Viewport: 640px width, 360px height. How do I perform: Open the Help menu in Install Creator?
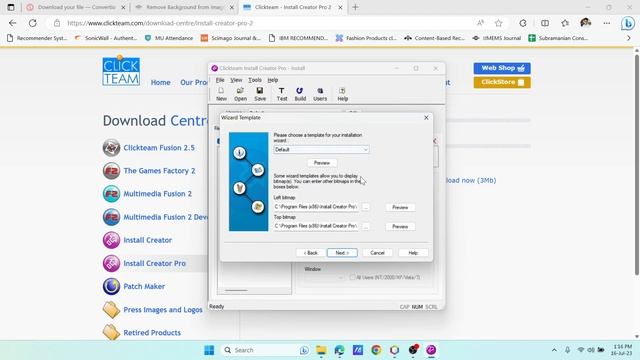pyautogui.click(x=273, y=80)
